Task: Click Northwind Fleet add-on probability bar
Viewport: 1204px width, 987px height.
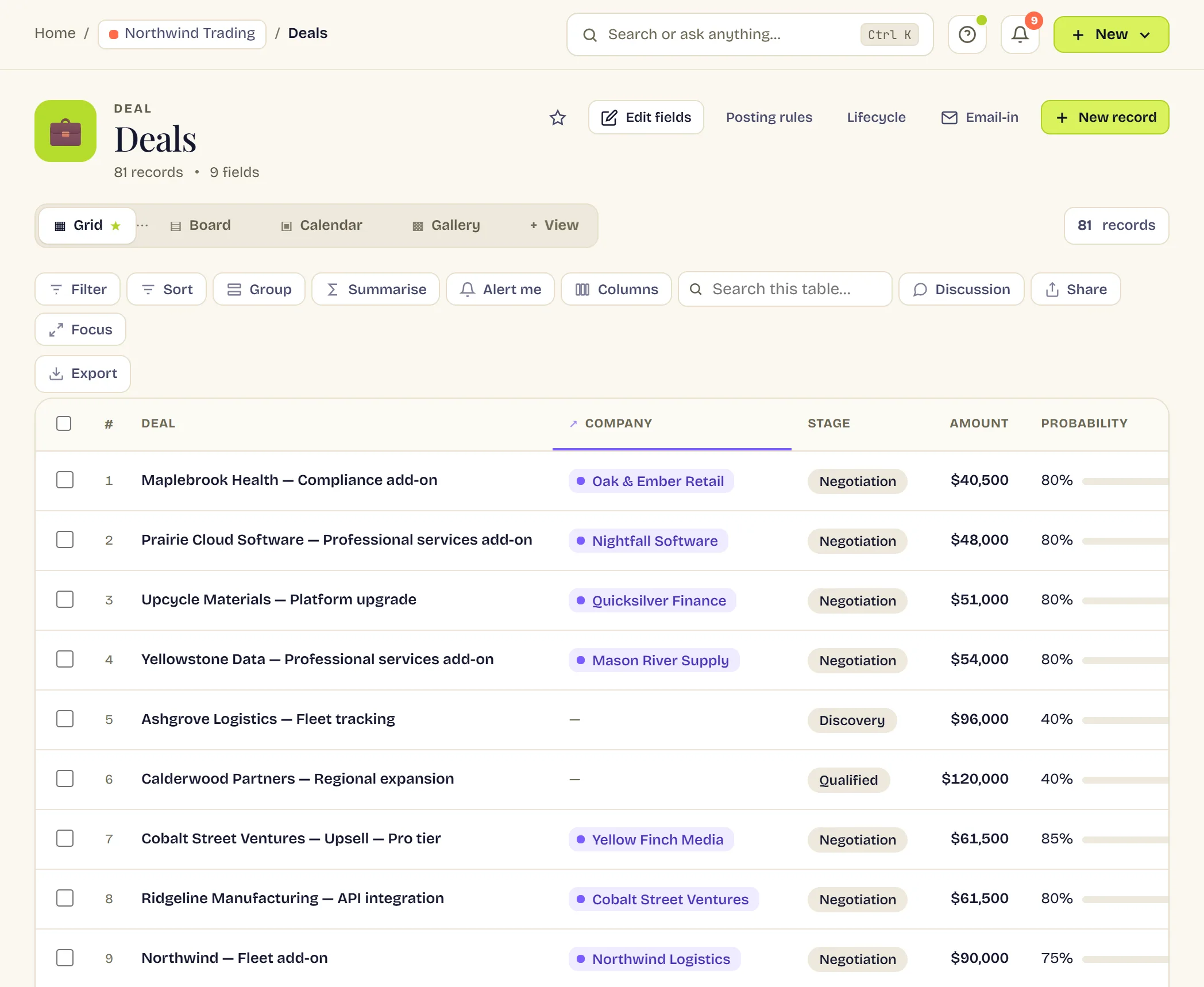Action: [1125, 959]
